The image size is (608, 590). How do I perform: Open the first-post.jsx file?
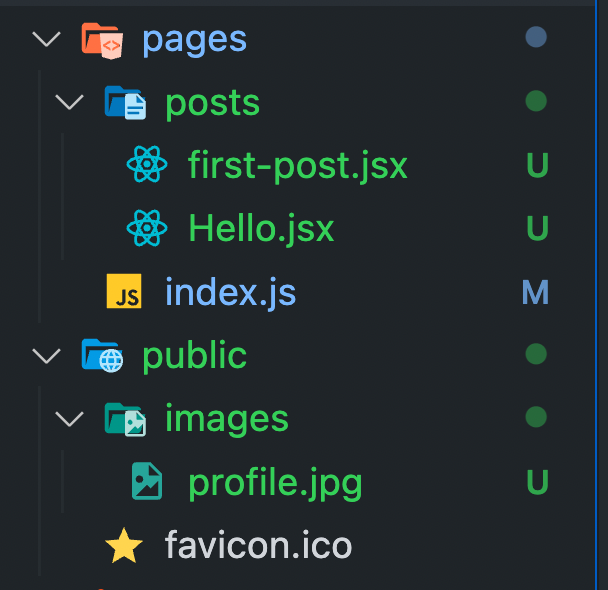click(298, 166)
